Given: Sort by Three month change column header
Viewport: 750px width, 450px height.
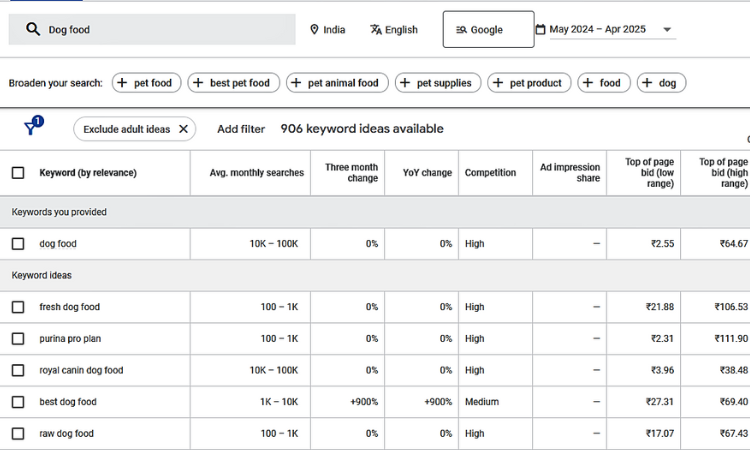Looking at the screenshot, I should pos(352,173).
